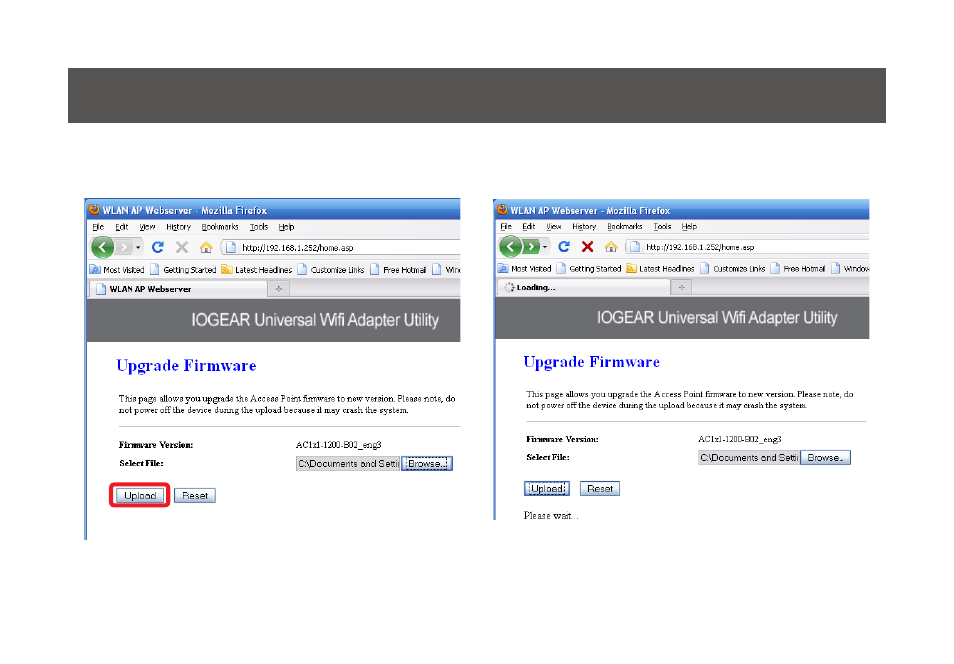This screenshot has width=954, height=664.
Task: Open history dropdown arrow in right Firefox window
Action: [545, 247]
